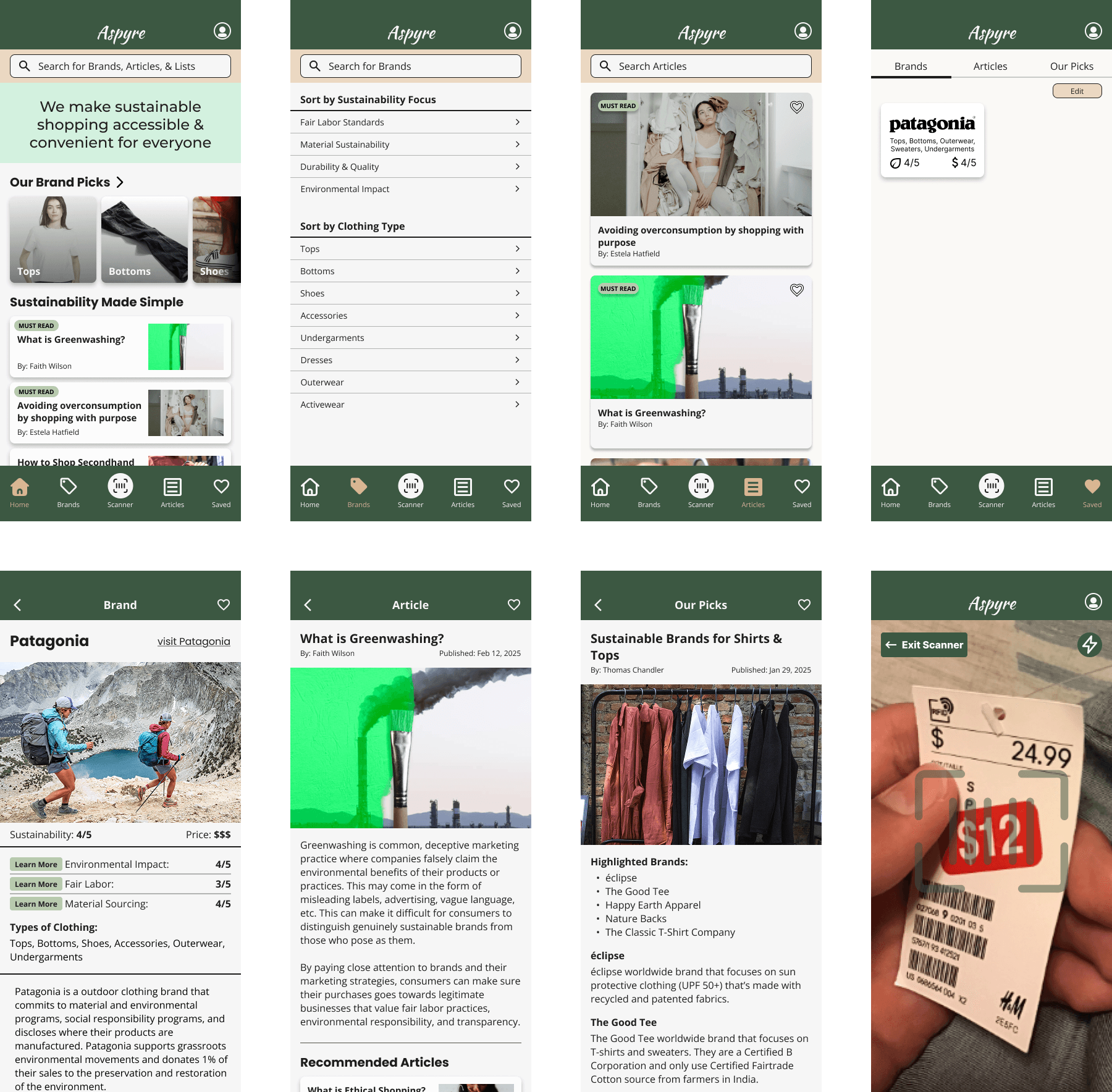Open profile icon above the Exit Scanner button
This screenshot has height=1092, width=1112.
tap(1093, 602)
